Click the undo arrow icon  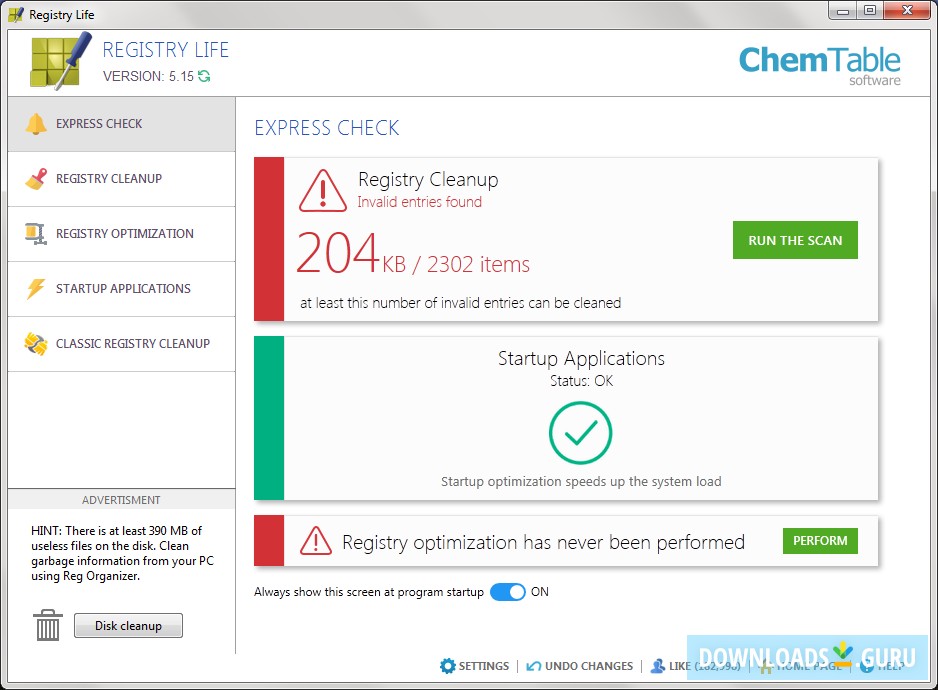534,666
